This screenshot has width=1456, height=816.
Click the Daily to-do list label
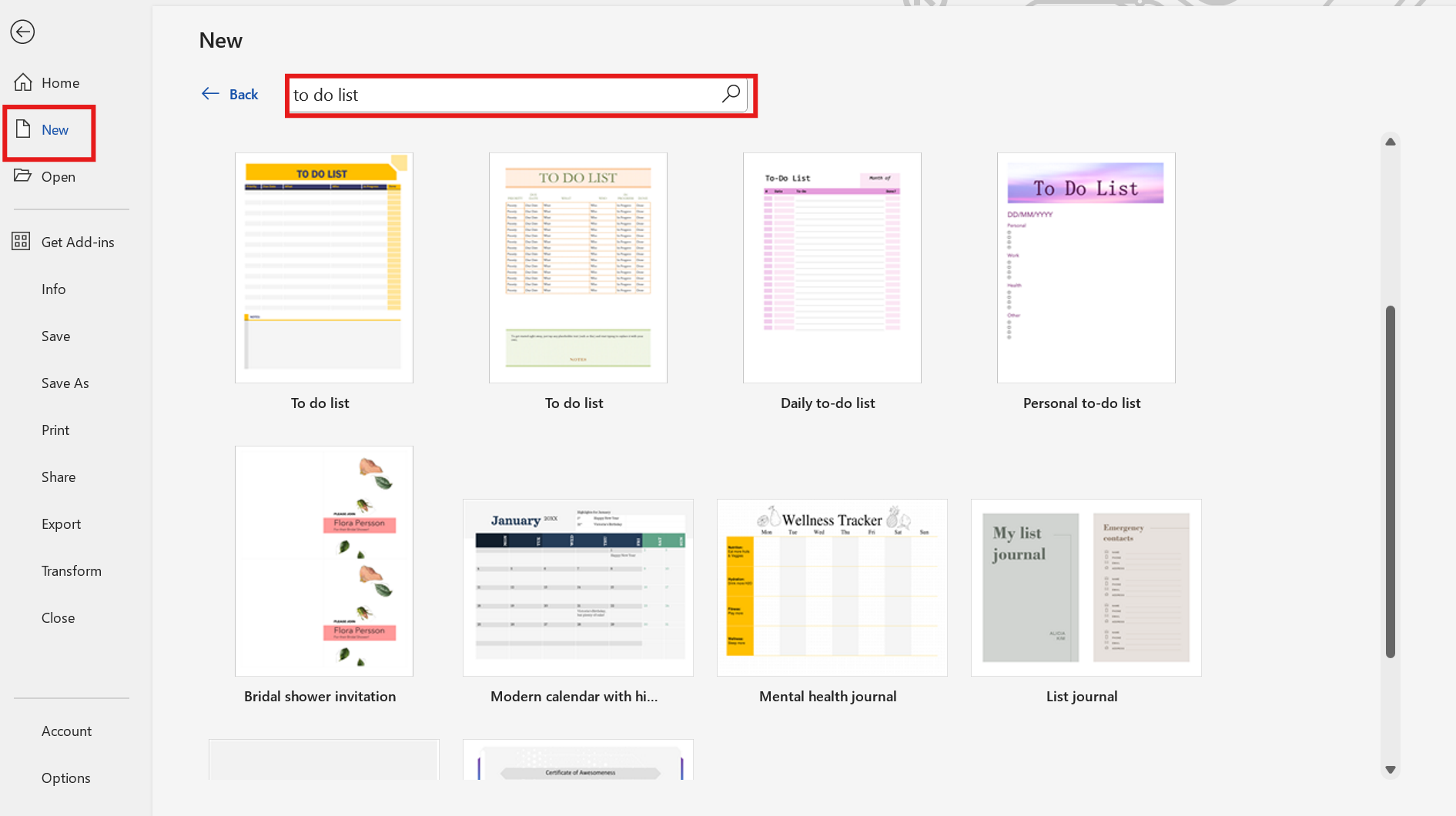coord(828,403)
